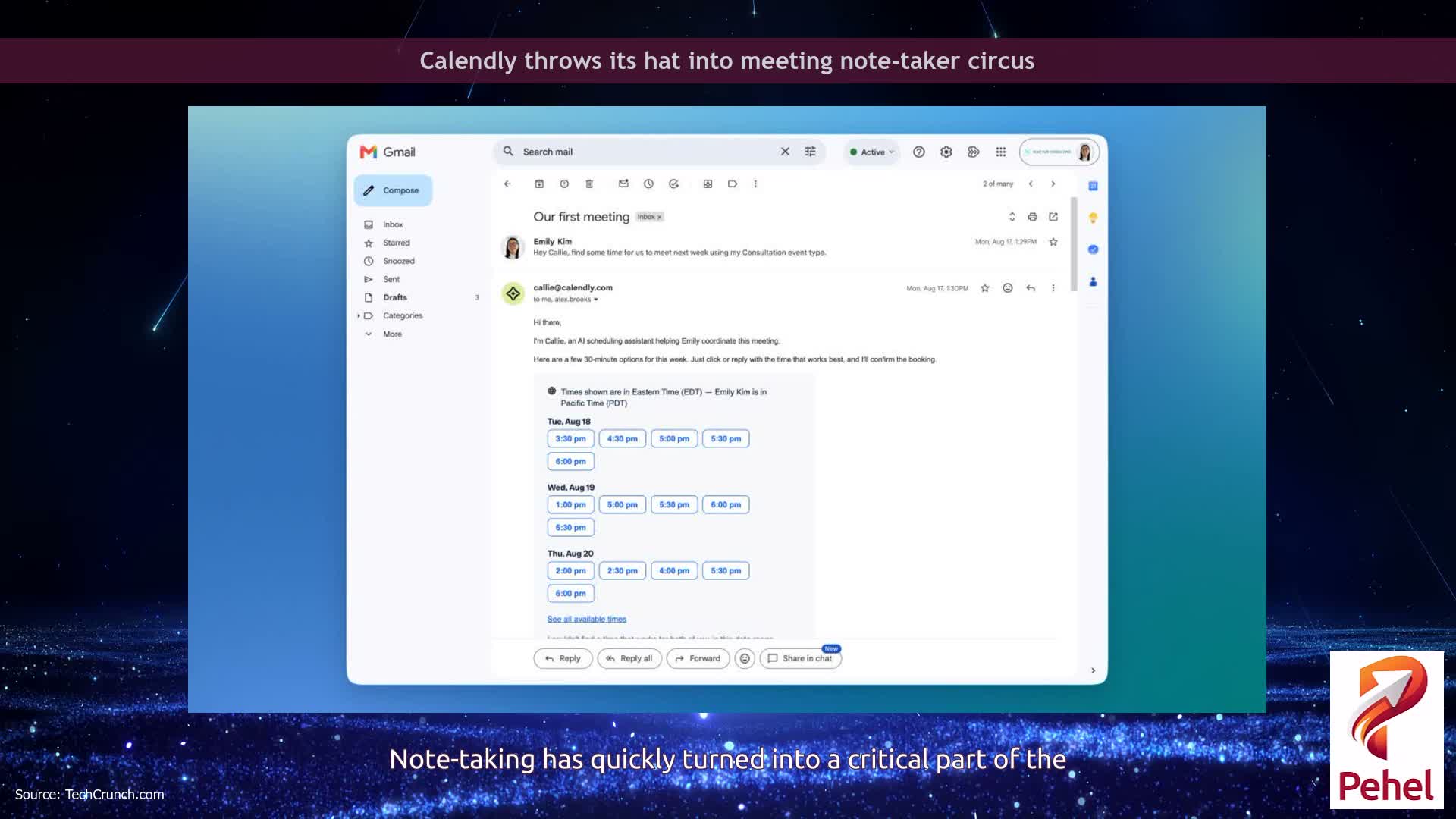Open the toolbar three-dot more menu
The image size is (1456, 819).
(x=755, y=184)
